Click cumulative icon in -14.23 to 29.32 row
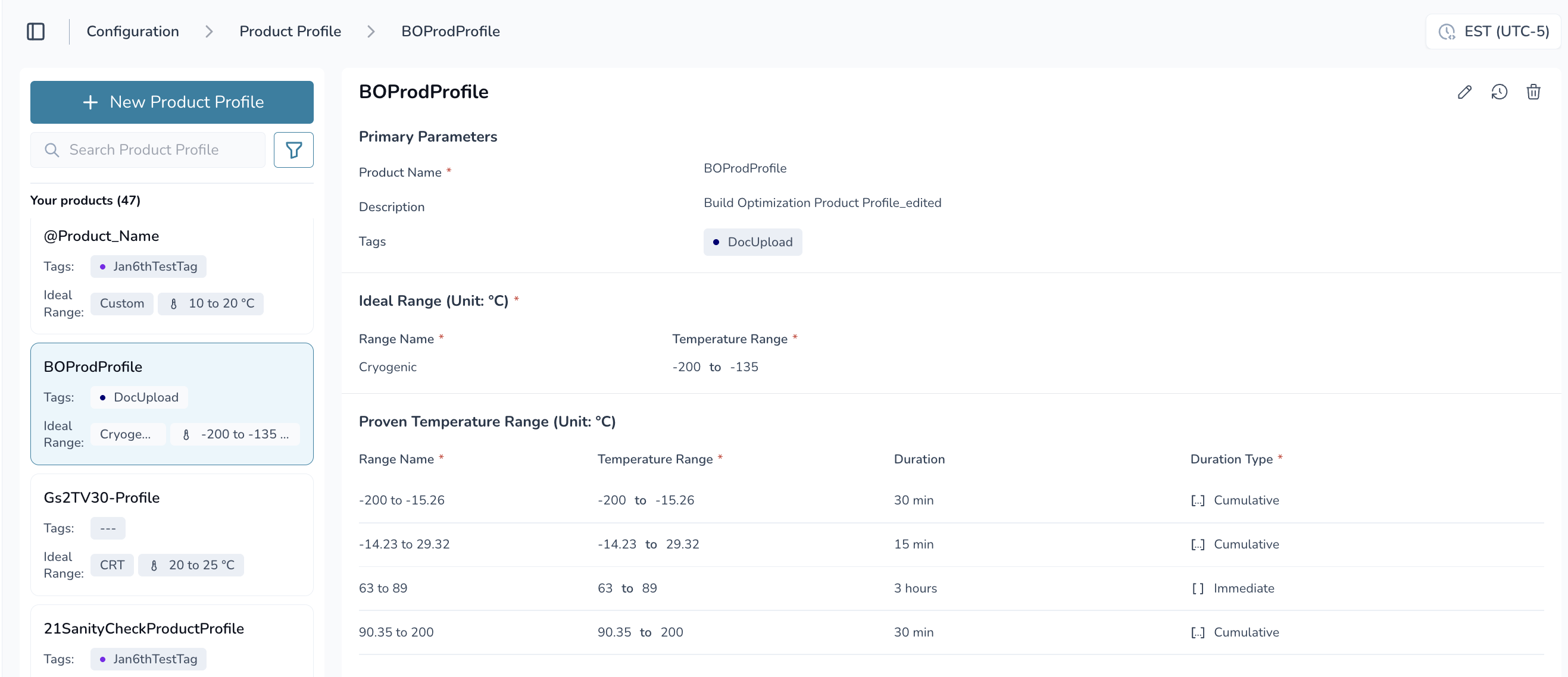The height and width of the screenshot is (677, 1568). coord(1197,544)
